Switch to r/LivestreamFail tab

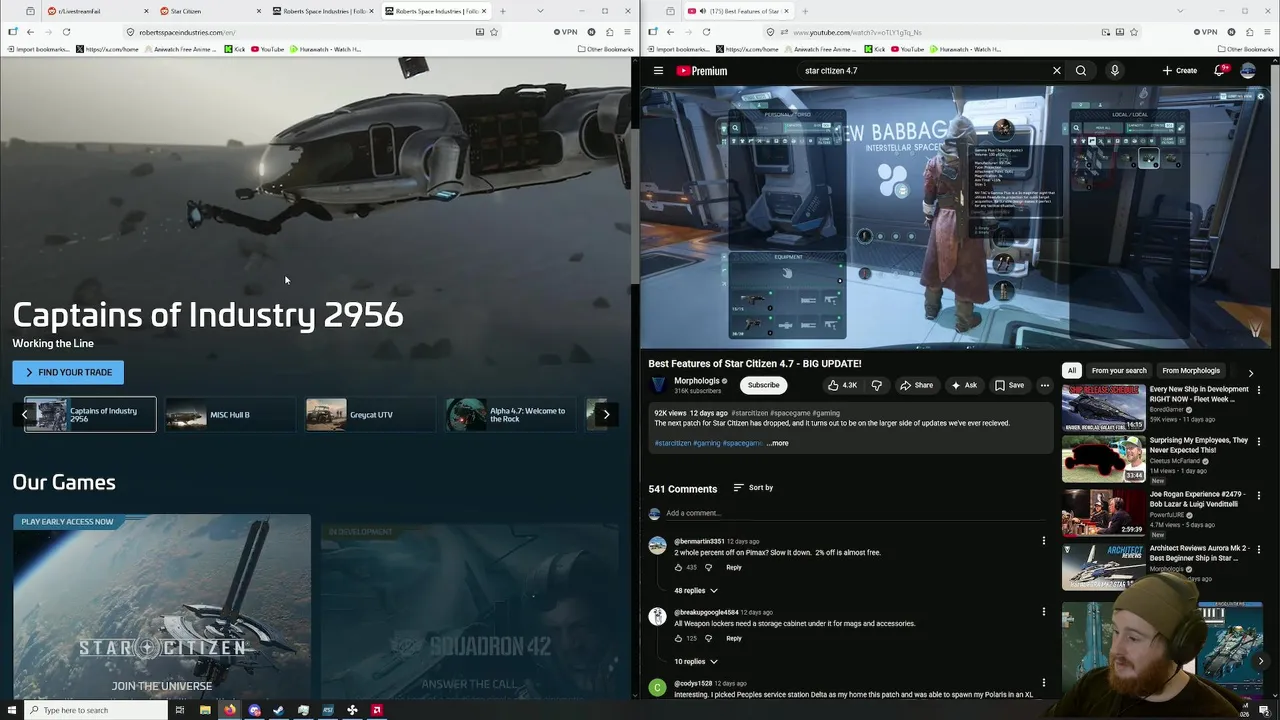96,11
